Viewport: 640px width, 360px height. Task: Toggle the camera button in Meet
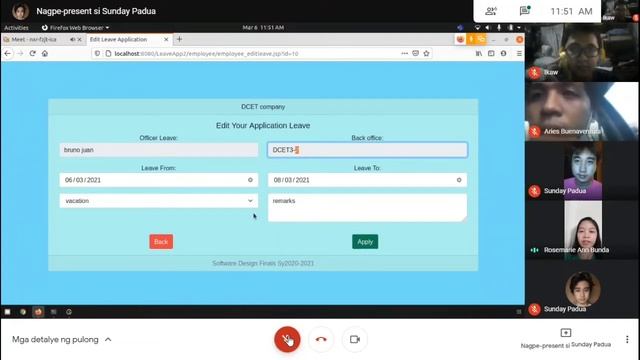(x=354, y=339)
